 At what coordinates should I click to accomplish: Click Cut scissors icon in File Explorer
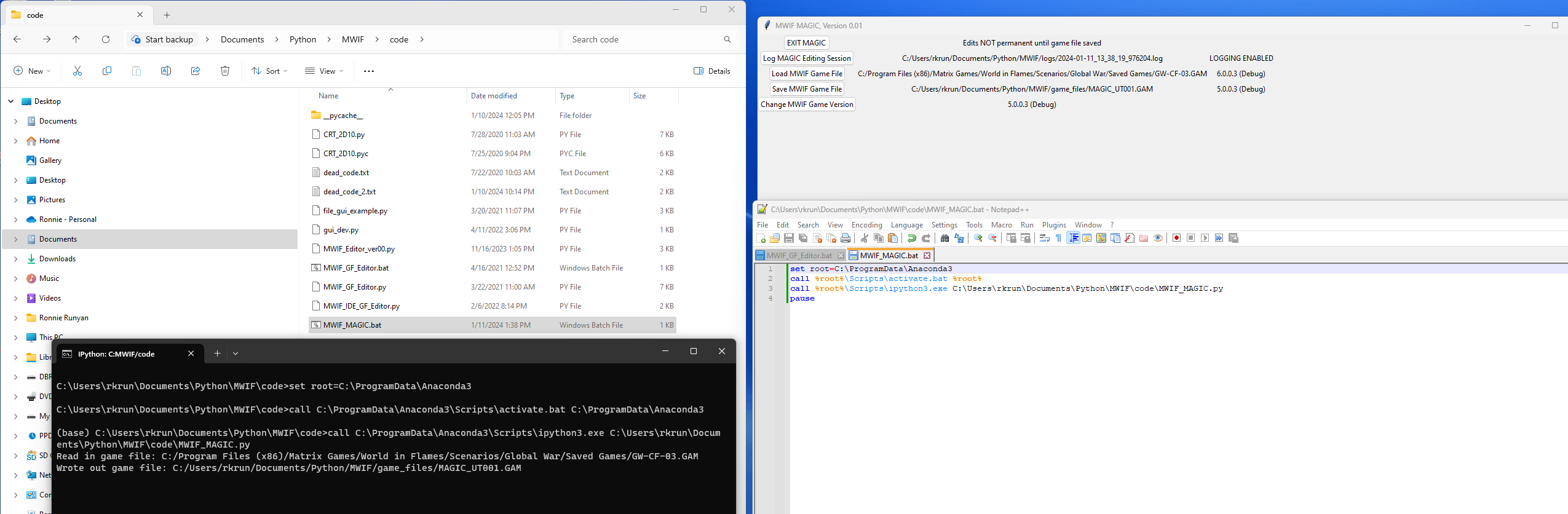coord(77,71)
